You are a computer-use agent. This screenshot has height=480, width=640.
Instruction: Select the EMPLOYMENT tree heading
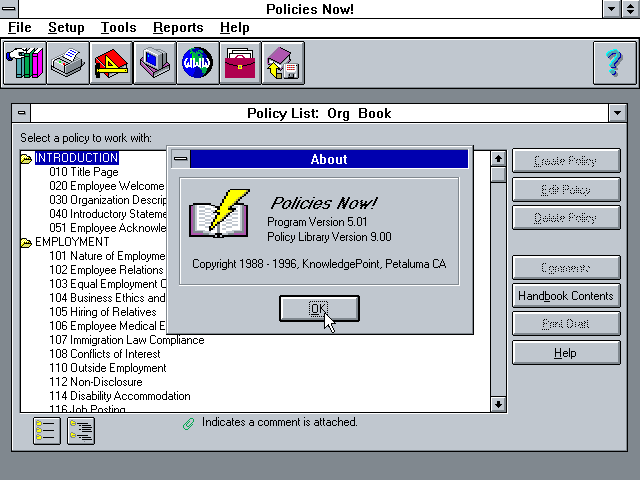click(72, 242)
